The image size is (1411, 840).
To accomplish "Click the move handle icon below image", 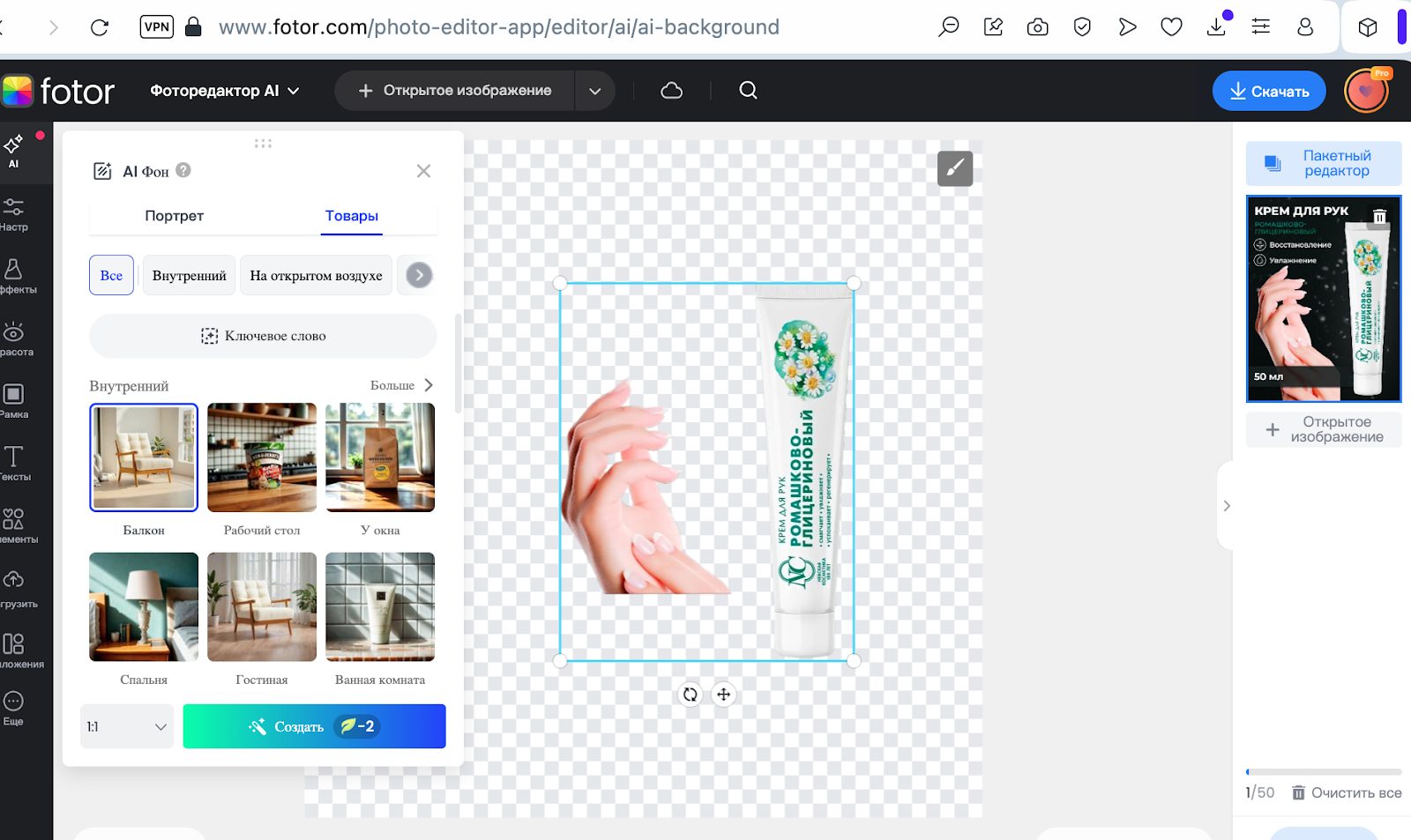I will [723, 695].
